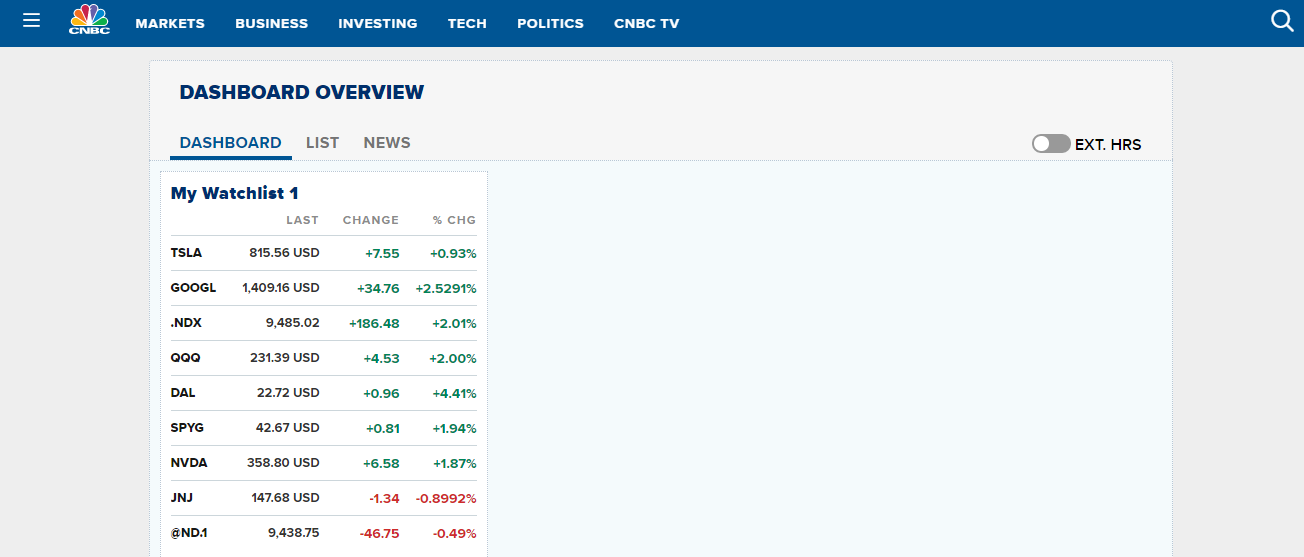
Task: Select NVDA change value +6.58
Action: click(382, 463)
